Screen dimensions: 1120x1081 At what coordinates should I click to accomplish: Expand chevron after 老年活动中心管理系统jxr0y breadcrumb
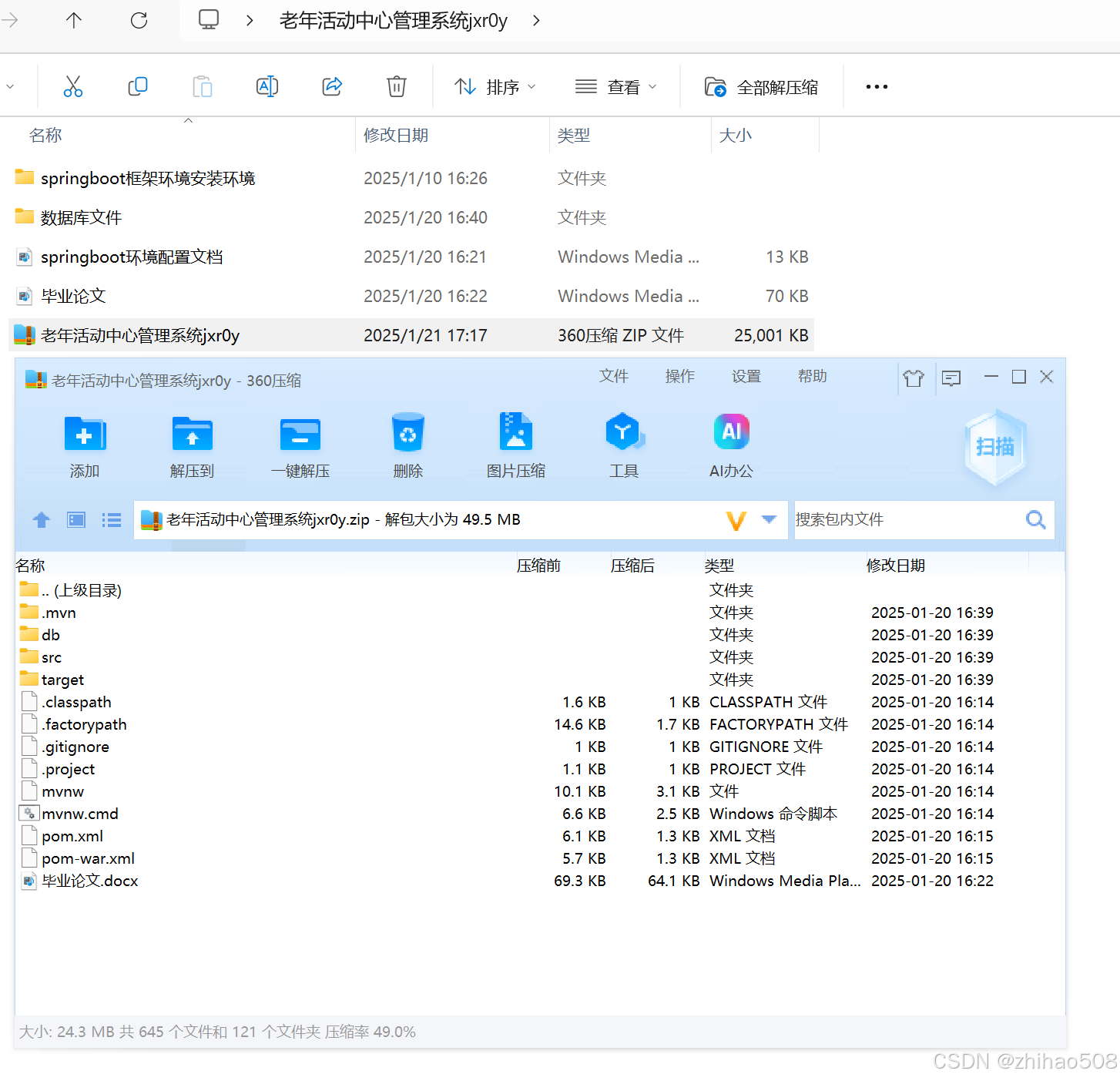point(536,21)
